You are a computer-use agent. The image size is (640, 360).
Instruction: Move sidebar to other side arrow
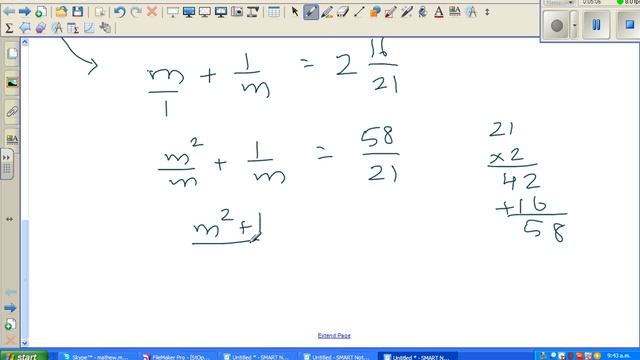pyautogui.click(x=9, y=219)
